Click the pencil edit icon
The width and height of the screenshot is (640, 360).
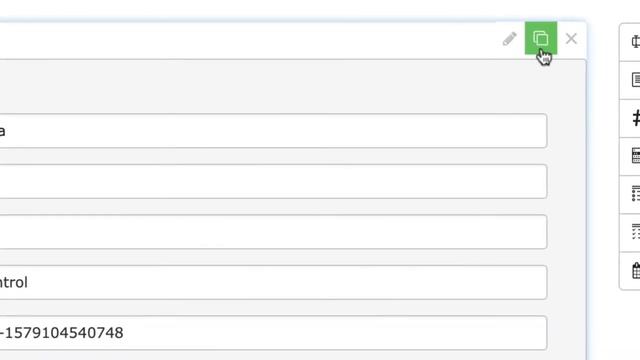(x=509, y=39)
